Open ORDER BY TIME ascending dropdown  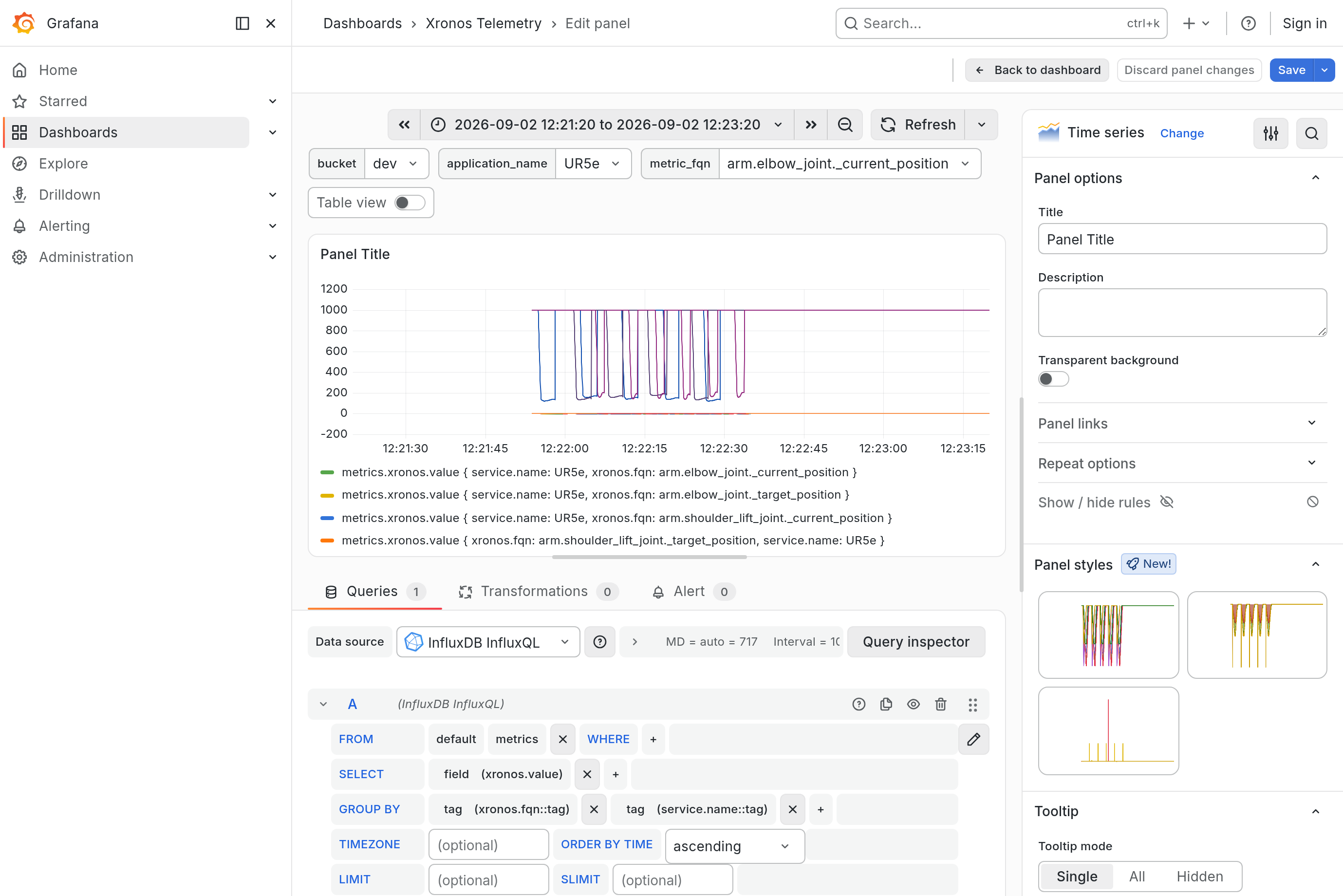[x=735, y=846]
